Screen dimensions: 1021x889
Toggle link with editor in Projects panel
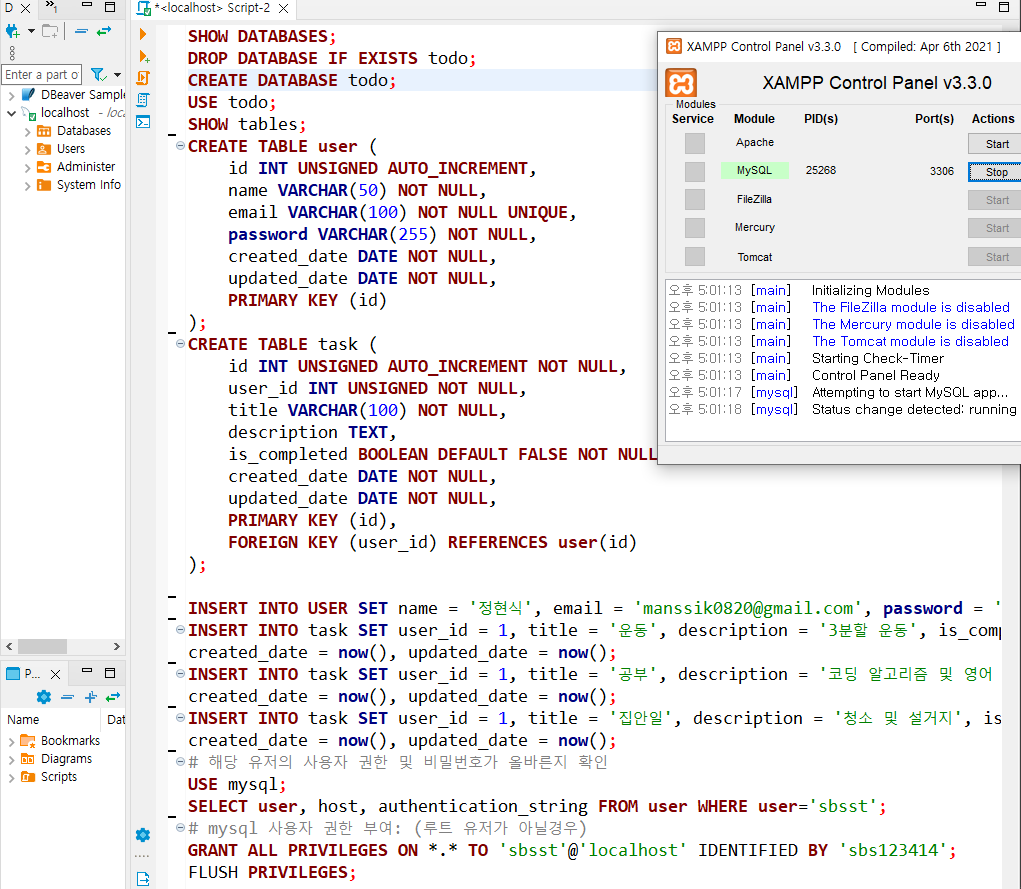(113, 697)
